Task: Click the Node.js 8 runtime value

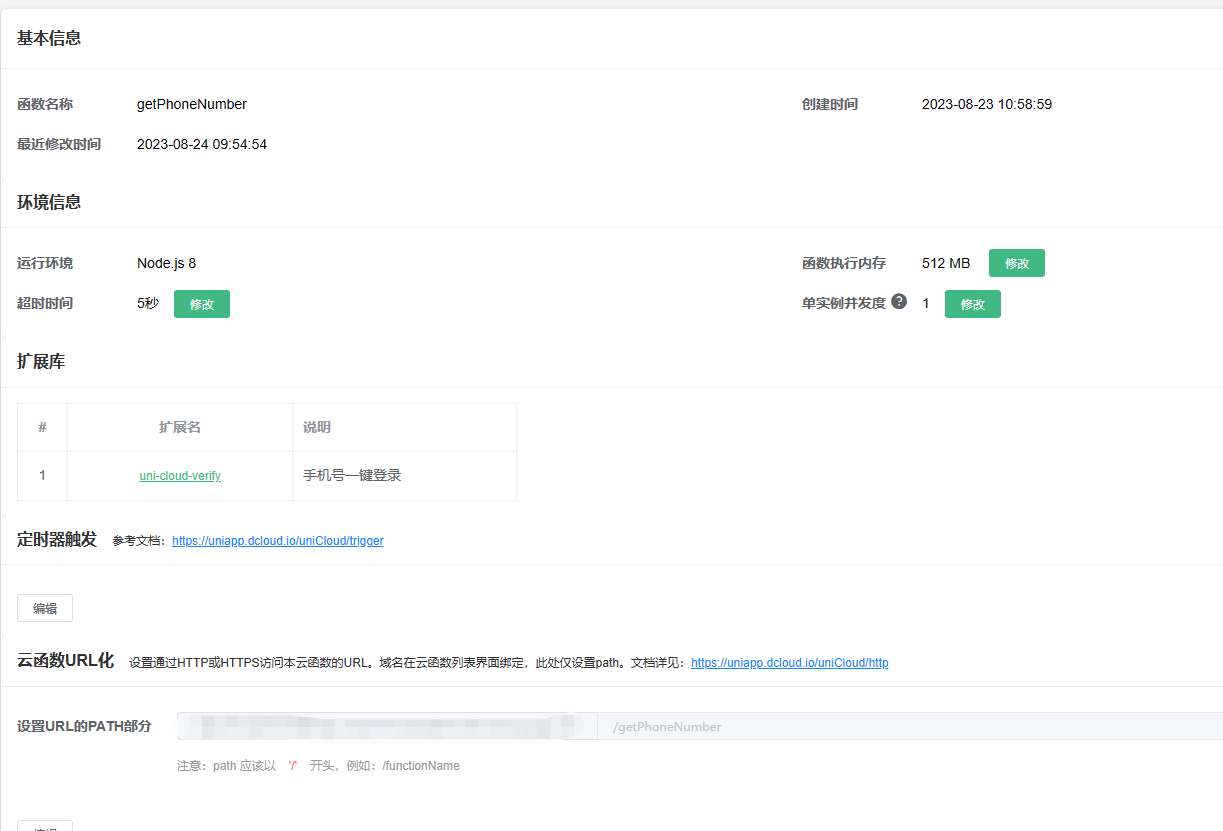Action: [x=166, y=263]
